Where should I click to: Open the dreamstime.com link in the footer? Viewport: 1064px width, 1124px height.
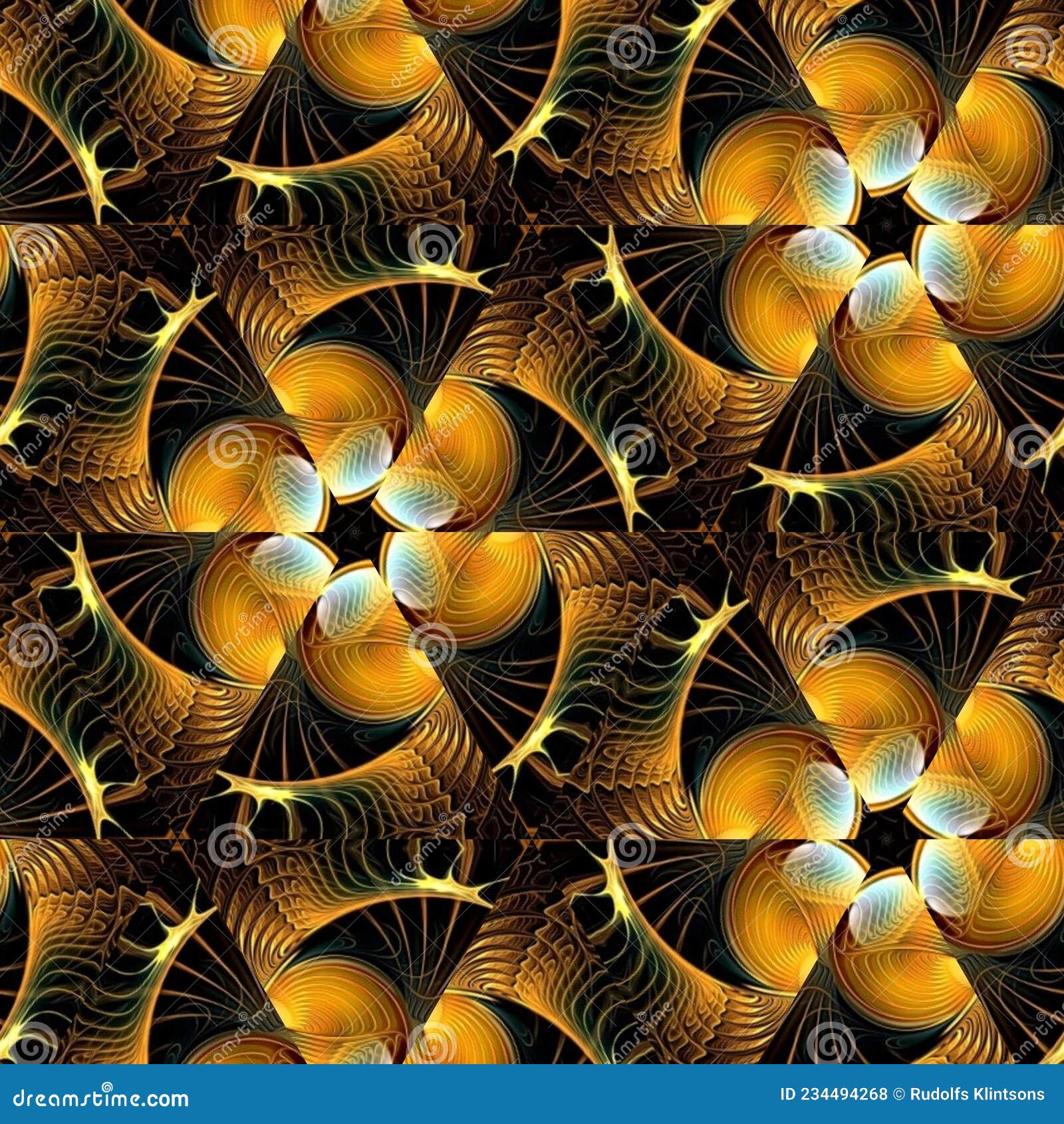click(x=100, y=1094)
